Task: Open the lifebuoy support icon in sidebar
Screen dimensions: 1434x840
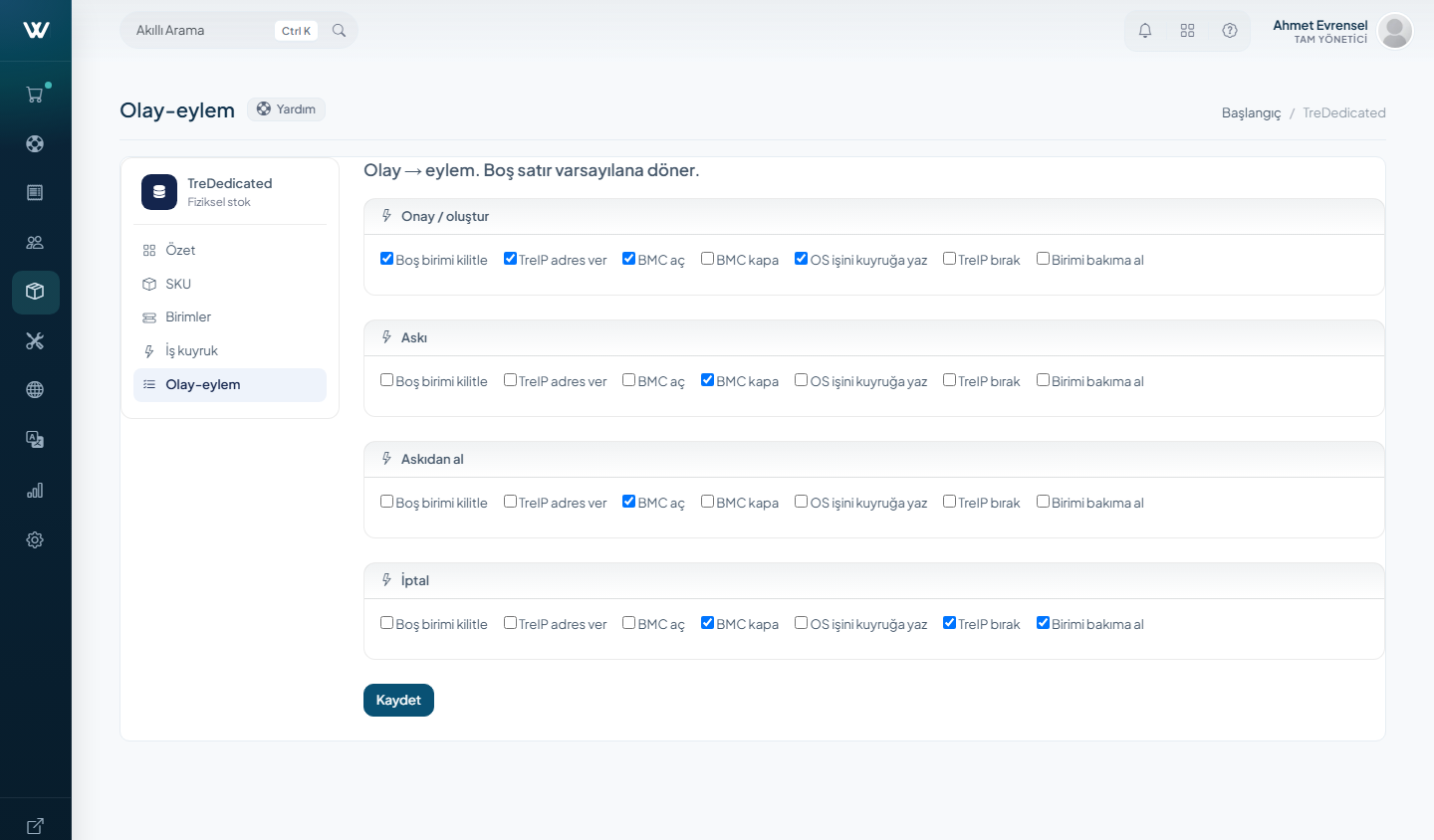Action: 35,143
